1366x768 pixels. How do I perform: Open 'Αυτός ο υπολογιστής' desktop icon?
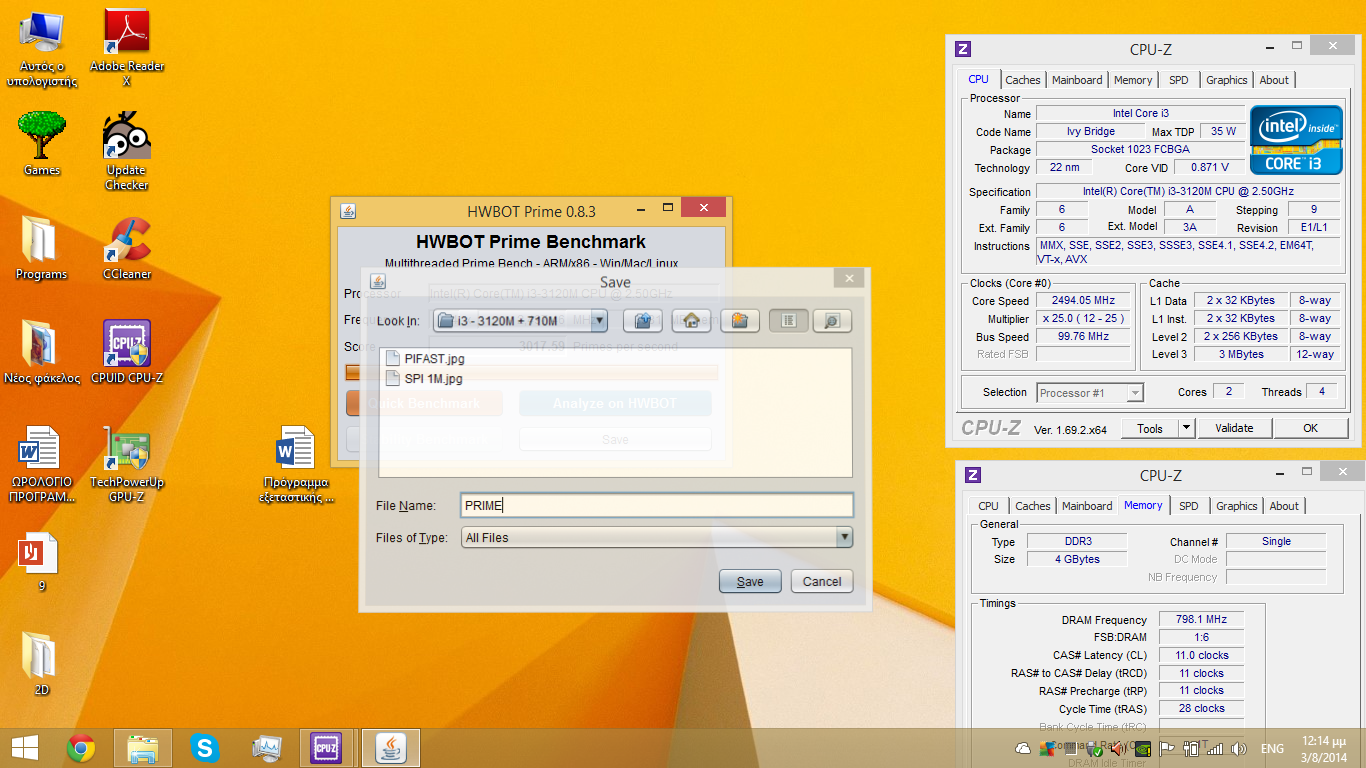(x=42, y=48)
